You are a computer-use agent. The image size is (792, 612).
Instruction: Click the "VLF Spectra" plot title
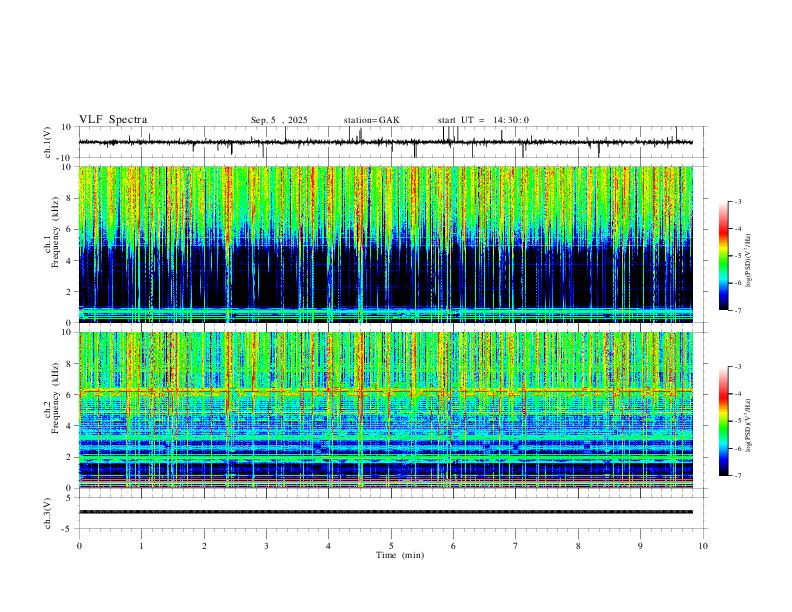tap(113, 120)
